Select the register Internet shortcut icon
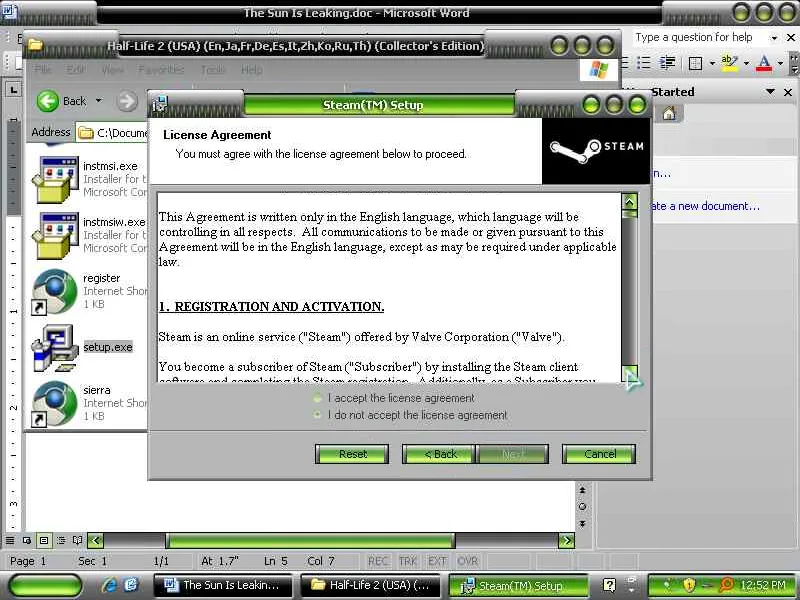Viewport: 800px width, 600px height. 55,291
